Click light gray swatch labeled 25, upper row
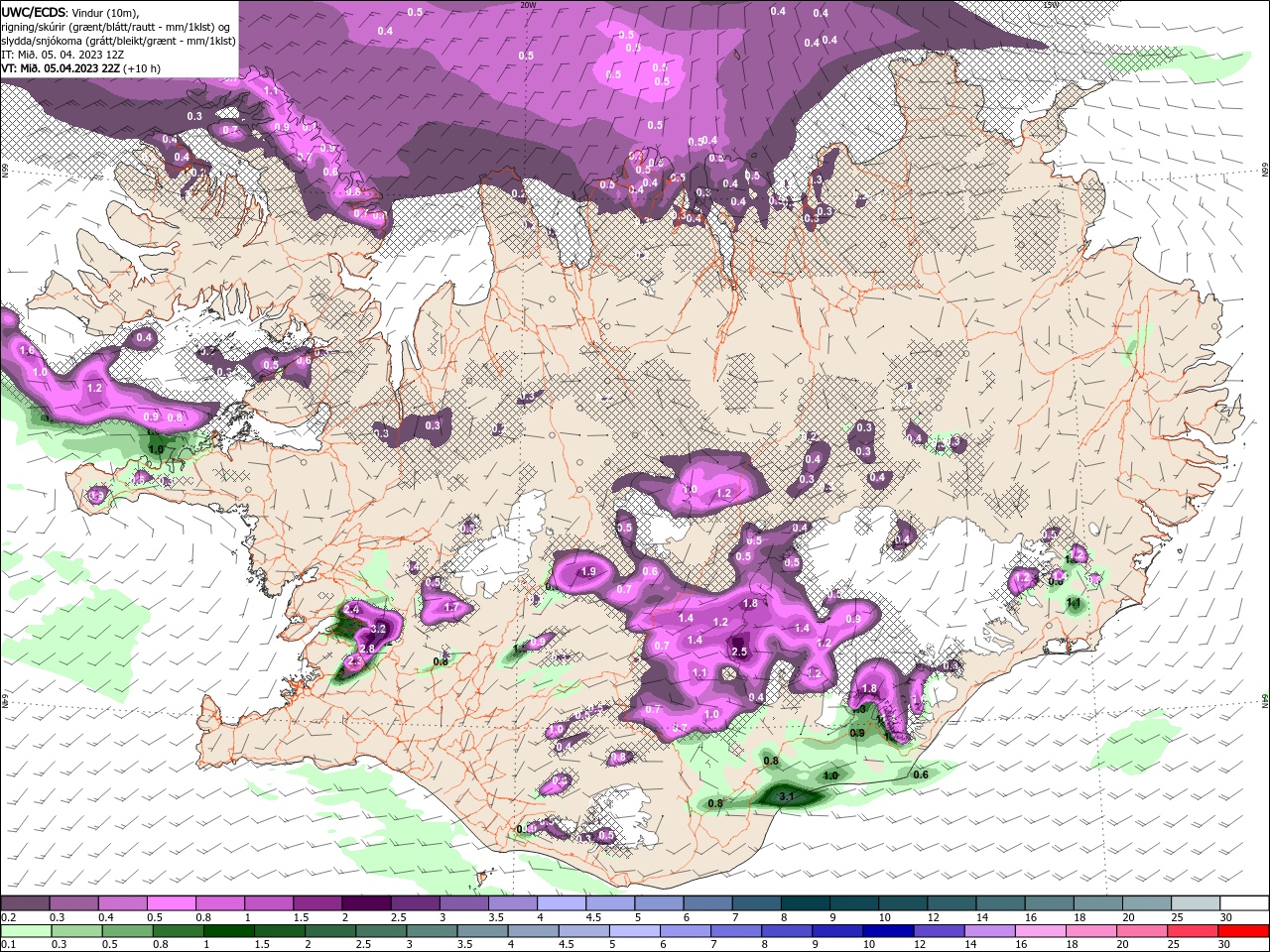This screenshot has height=952, width=1270. pos(1194,903)
